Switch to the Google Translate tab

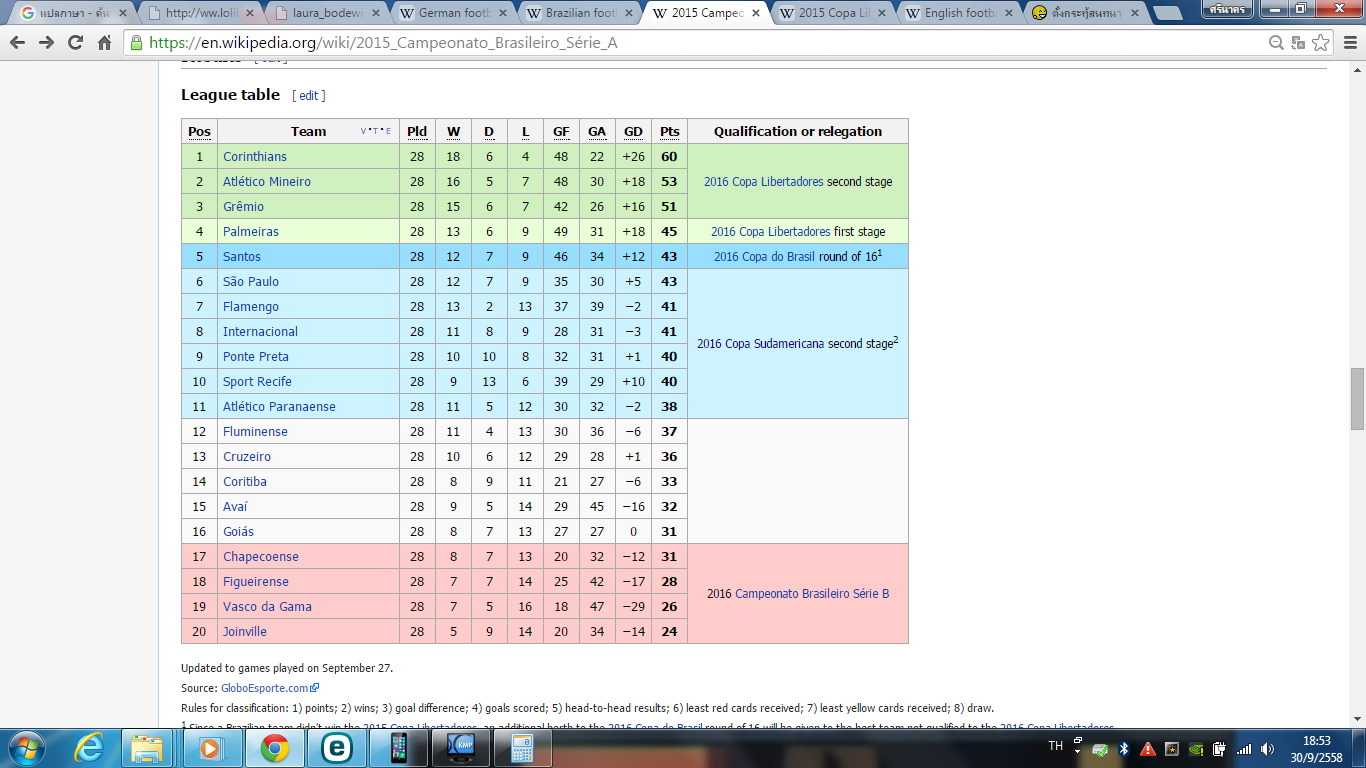[72, 13]
